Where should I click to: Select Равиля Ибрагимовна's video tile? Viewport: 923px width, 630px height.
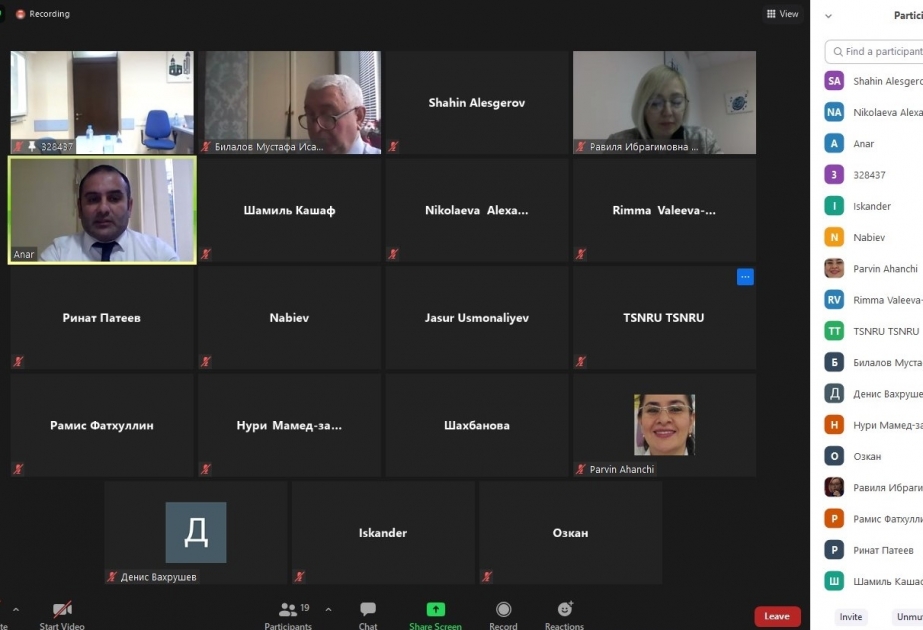click(665, 102)
